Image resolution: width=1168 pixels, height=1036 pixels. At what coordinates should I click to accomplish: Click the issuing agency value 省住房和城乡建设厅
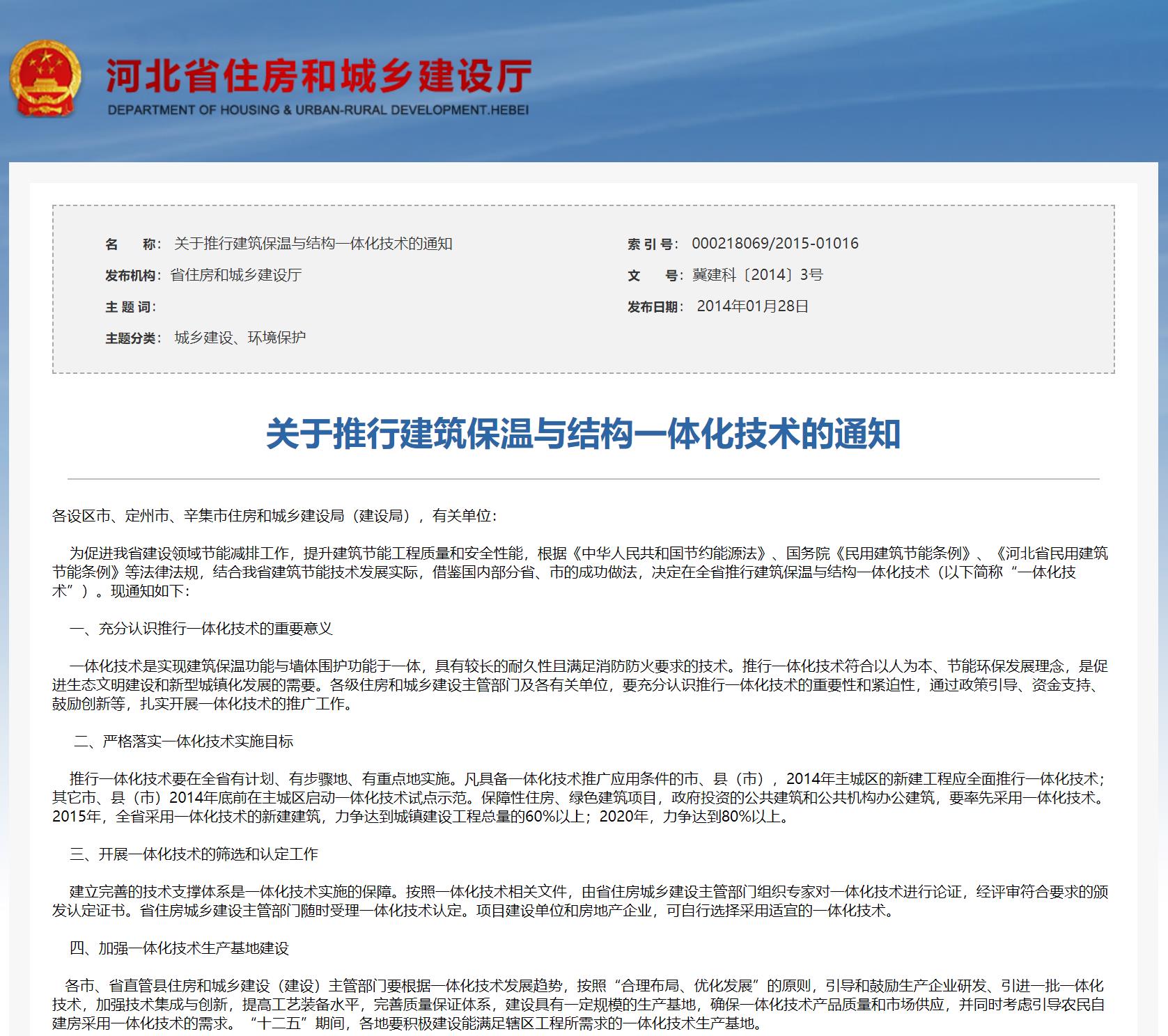(x=235, y=275)
